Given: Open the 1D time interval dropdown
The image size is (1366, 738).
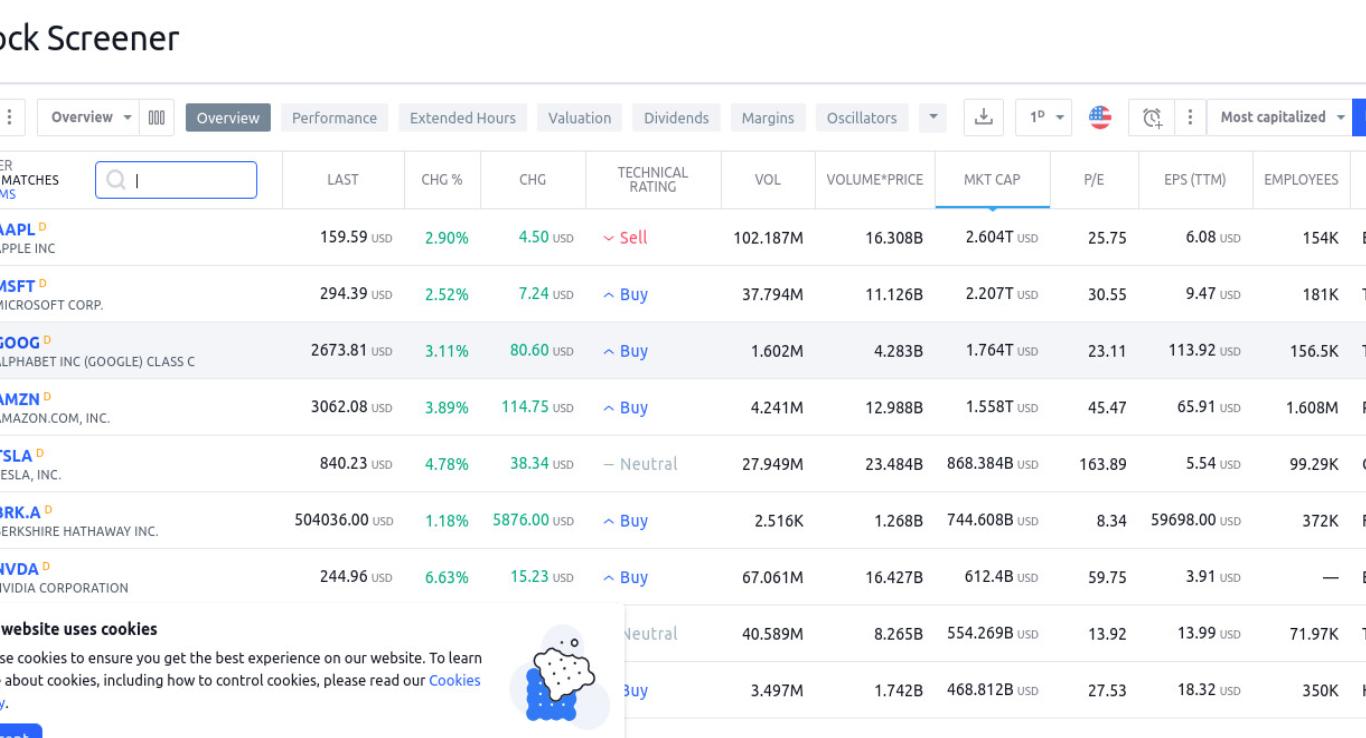Looking at the screenshot, I should [x=1043, y=117].
